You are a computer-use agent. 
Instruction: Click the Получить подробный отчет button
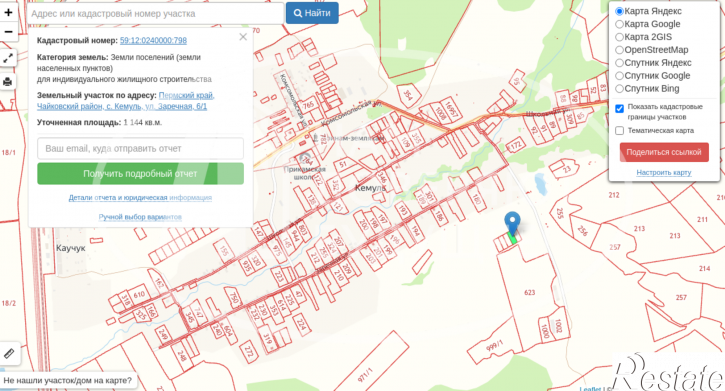tap(141, 174)
